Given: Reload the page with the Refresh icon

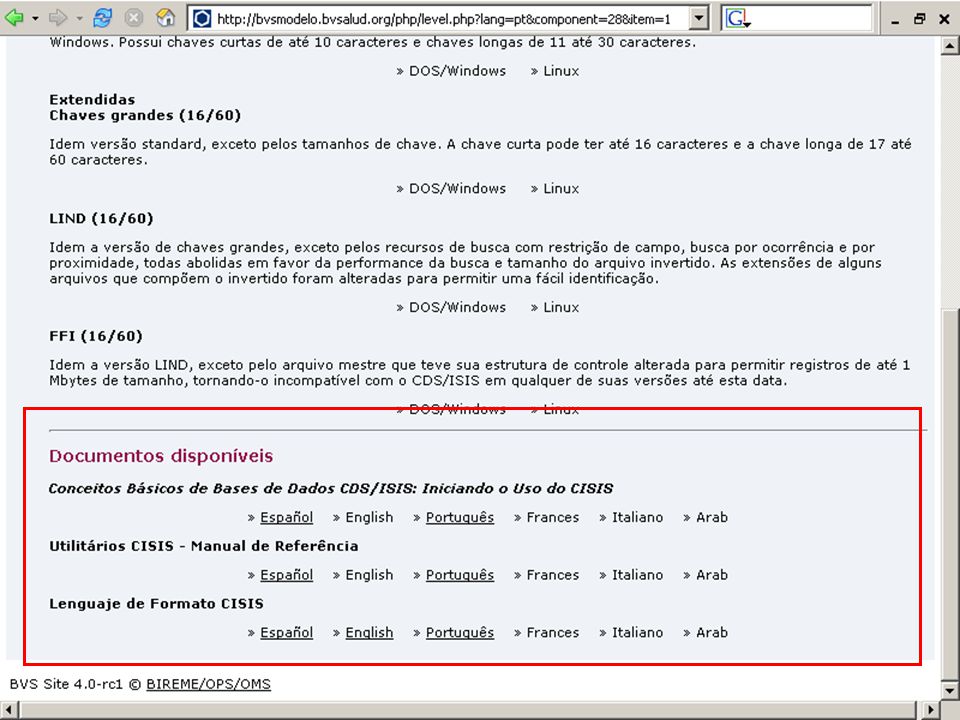Looking at the screenshot, I should 102,18.
